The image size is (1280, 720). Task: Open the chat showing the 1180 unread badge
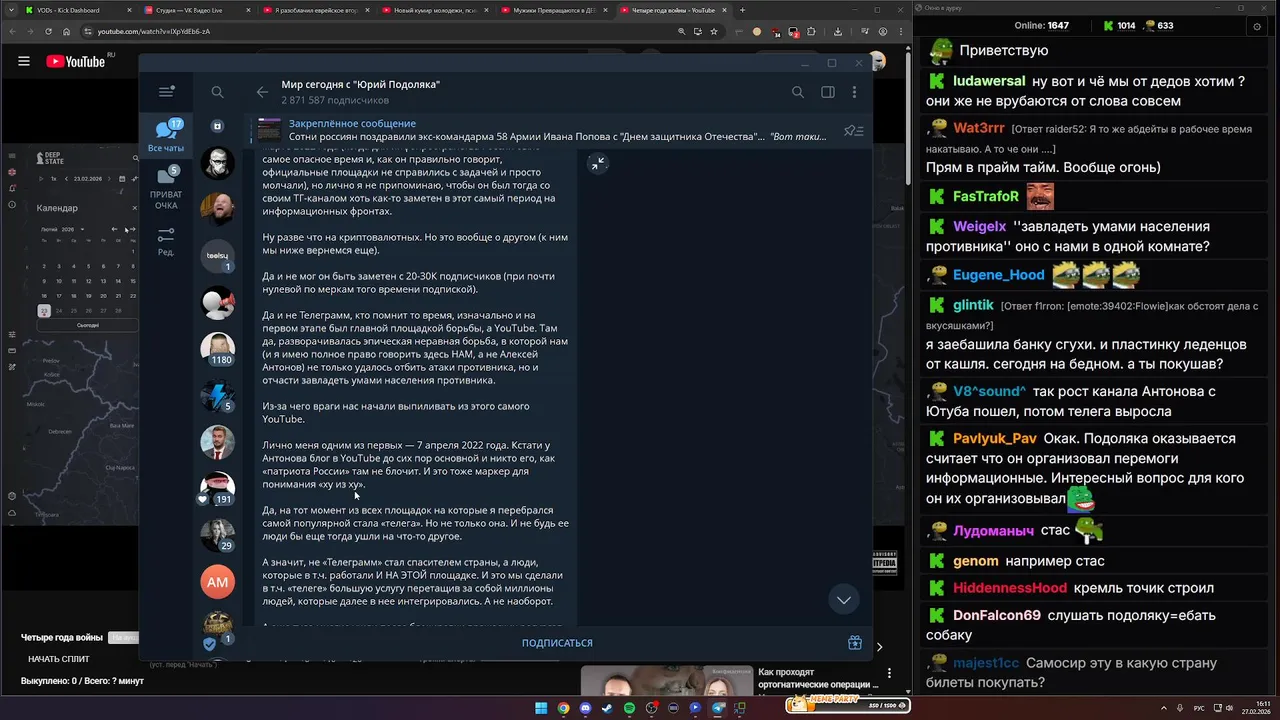(218, 348)
